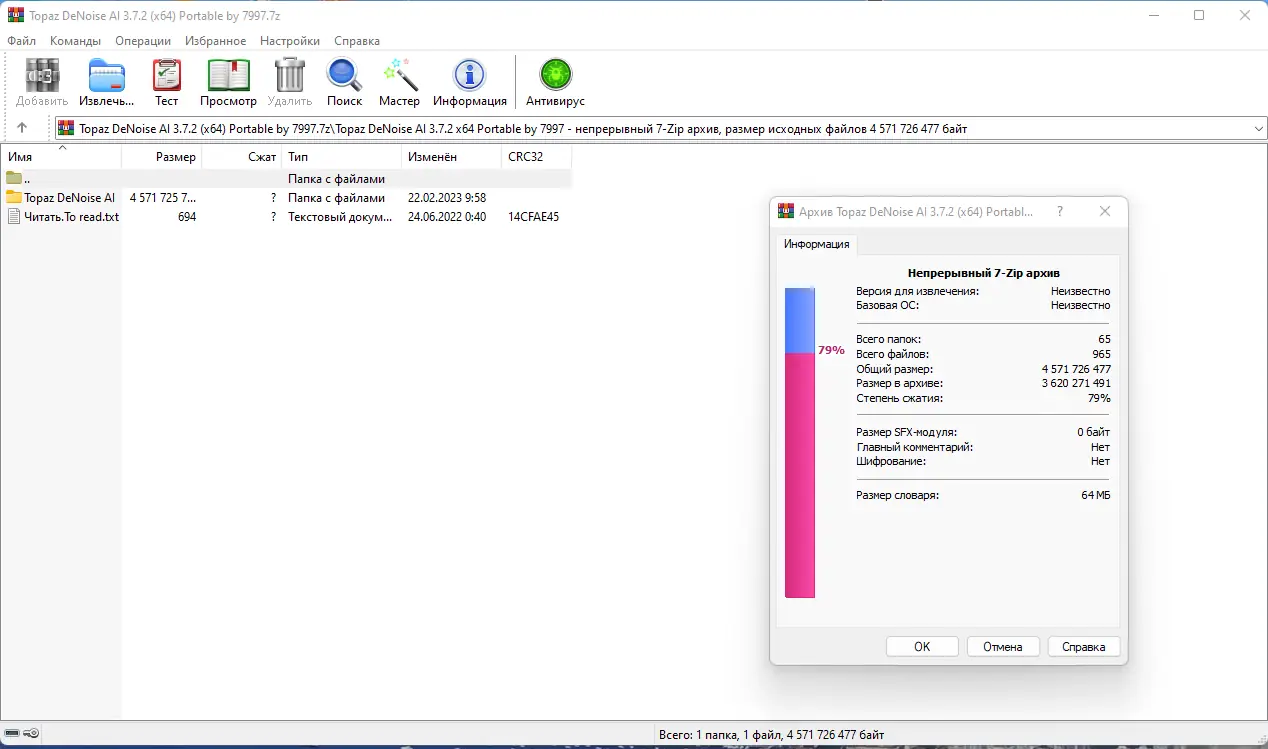Open the Избранное menu
Viewport: 1268px width, 749px height.
[x=215, y=41]
